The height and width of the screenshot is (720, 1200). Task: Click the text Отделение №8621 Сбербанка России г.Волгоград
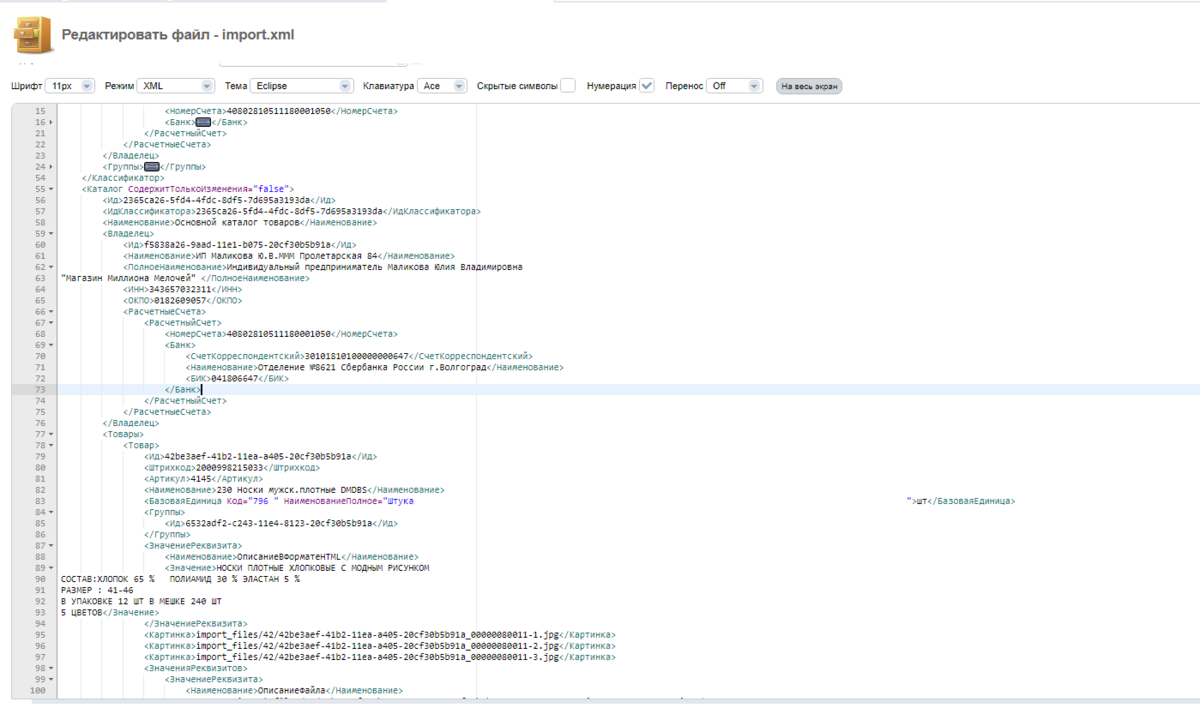point(373,367)
